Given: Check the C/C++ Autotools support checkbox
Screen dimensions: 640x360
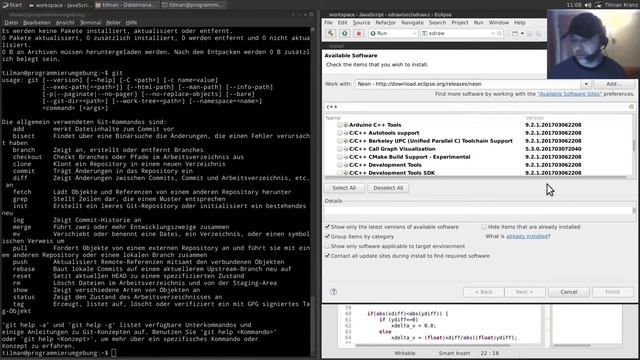Looking at the screenshot, I should [x=339, y=133].
